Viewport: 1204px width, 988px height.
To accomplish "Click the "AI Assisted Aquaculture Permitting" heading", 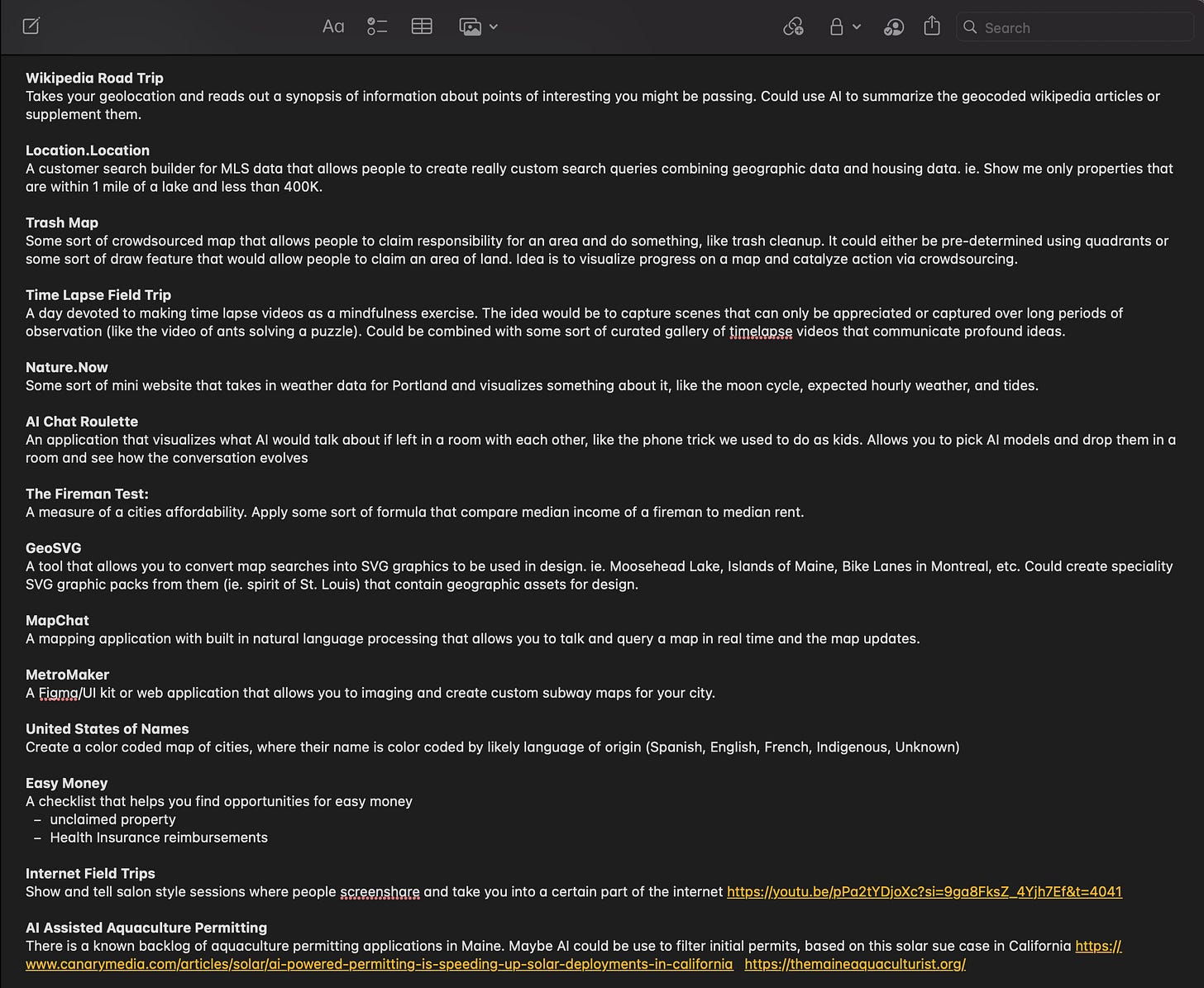I will [x=146, y=928].
